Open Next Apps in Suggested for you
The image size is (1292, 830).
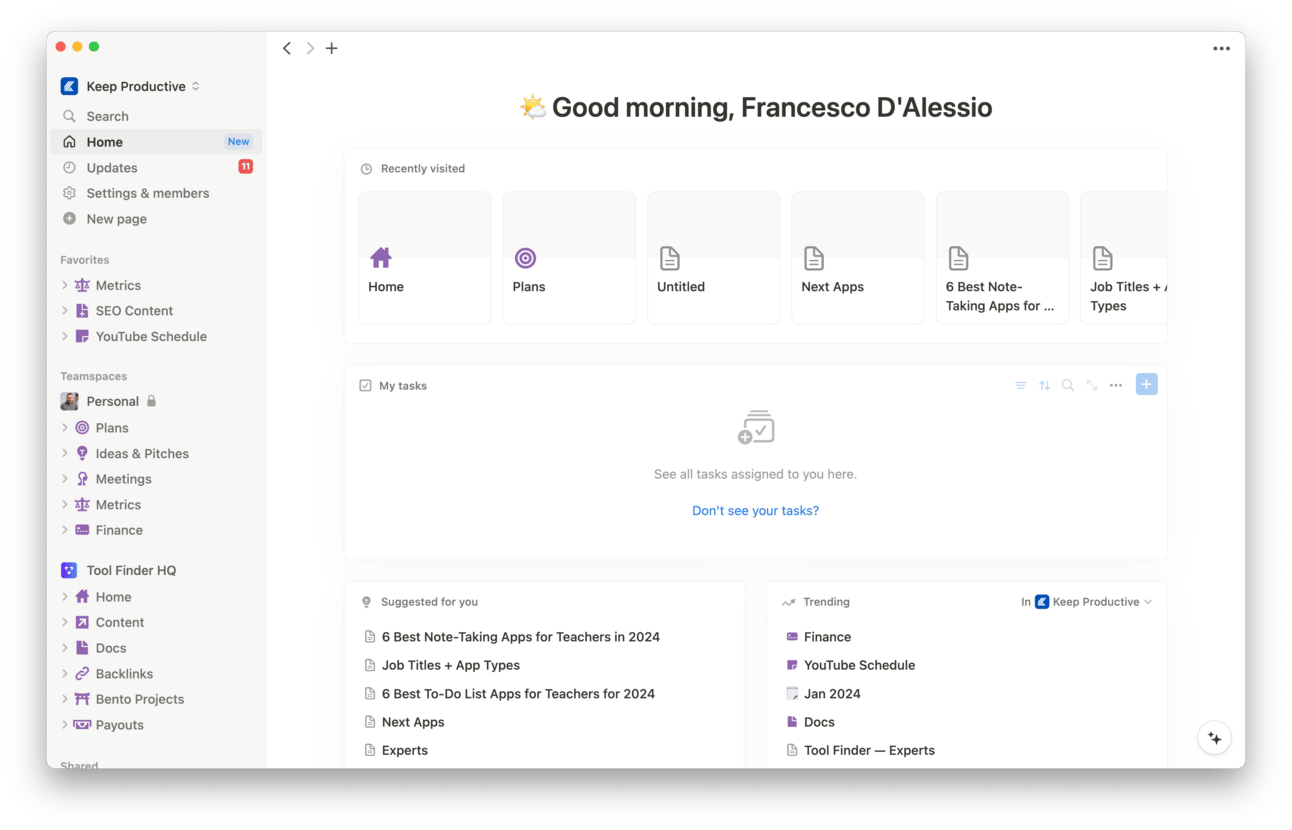413,722
